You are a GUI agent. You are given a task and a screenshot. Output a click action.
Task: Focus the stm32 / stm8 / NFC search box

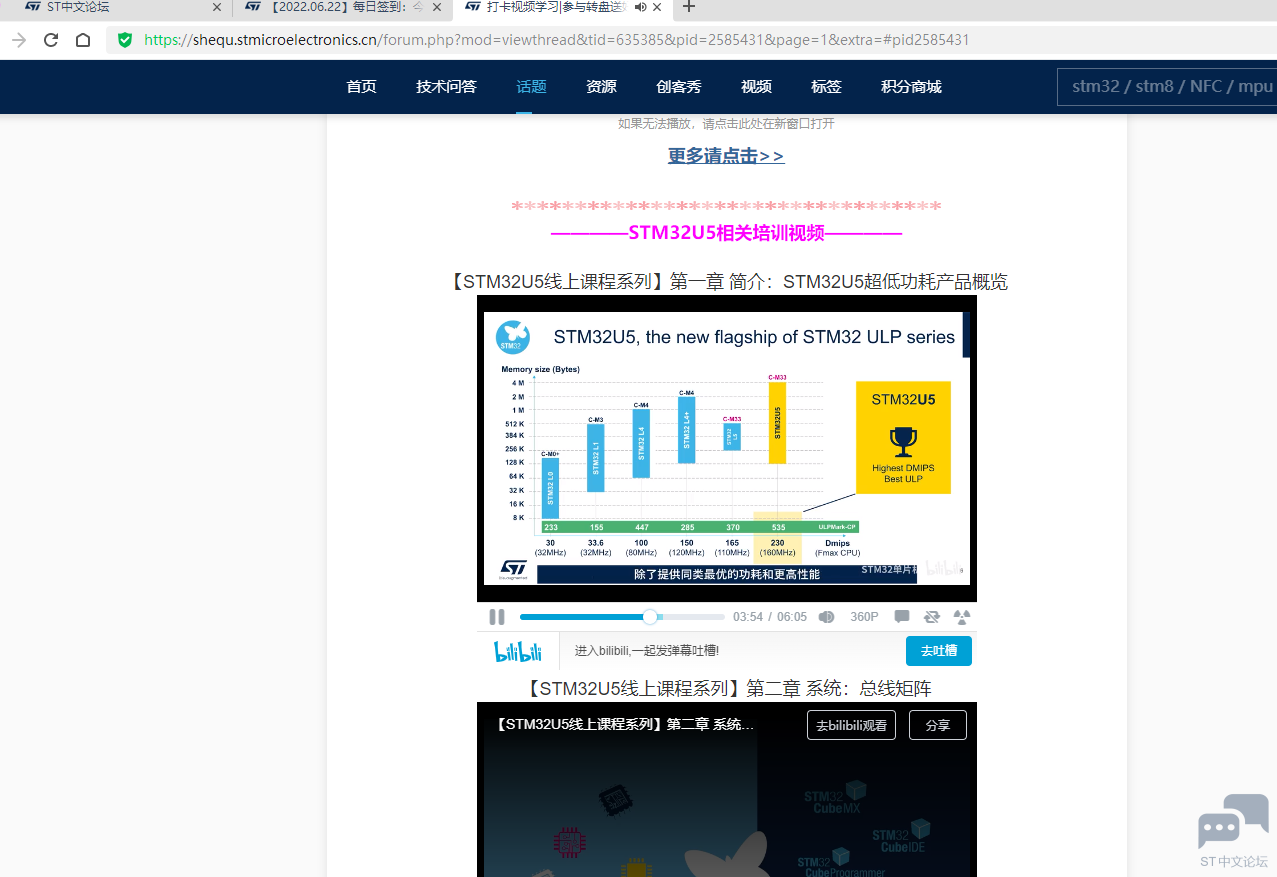(x=1167, y=87)
